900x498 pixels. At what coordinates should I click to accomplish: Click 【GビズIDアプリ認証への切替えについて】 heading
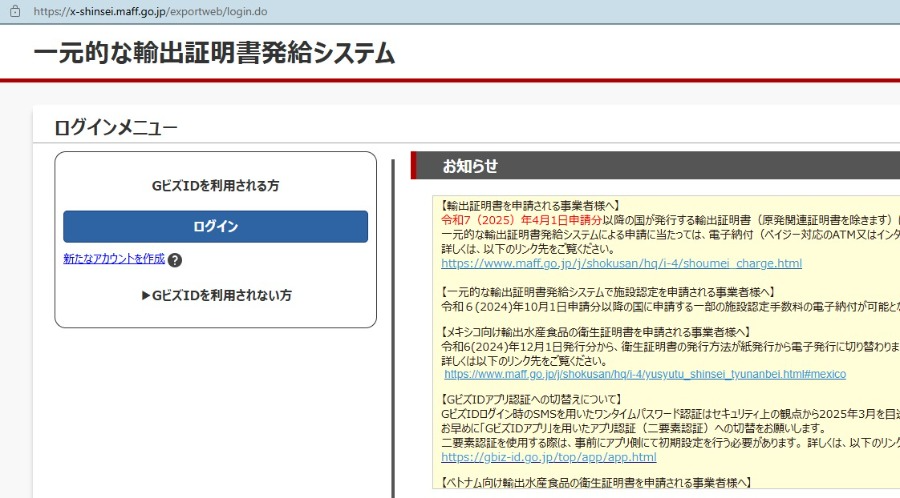tap(532, 399)
